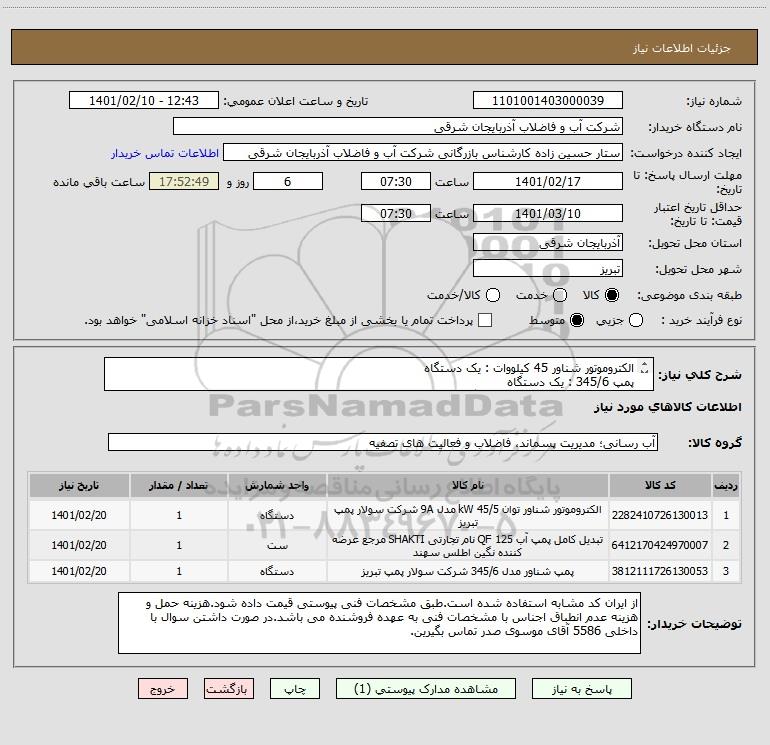Click product code 3812111726130053
This screenshot has height=745, width=770.
click(660, 571)
